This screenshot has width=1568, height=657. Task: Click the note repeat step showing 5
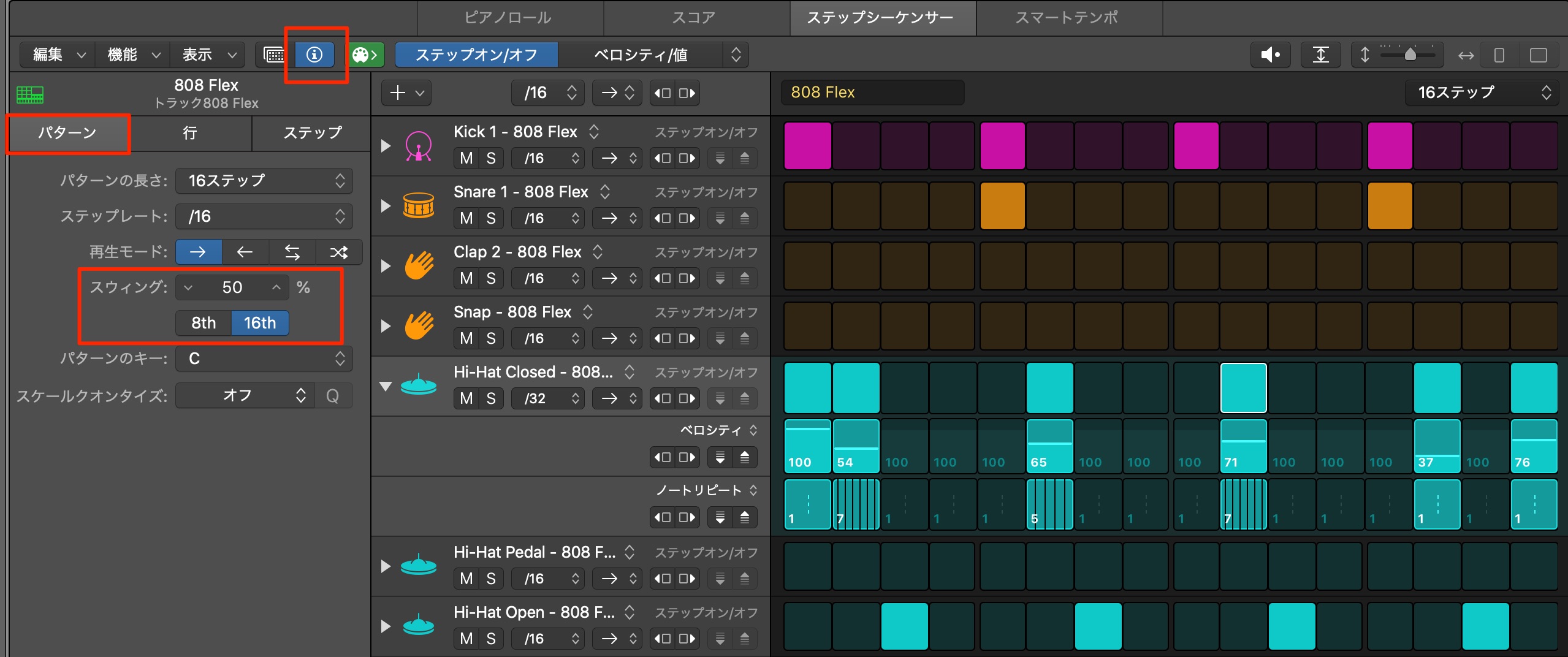coord(1049,505)
